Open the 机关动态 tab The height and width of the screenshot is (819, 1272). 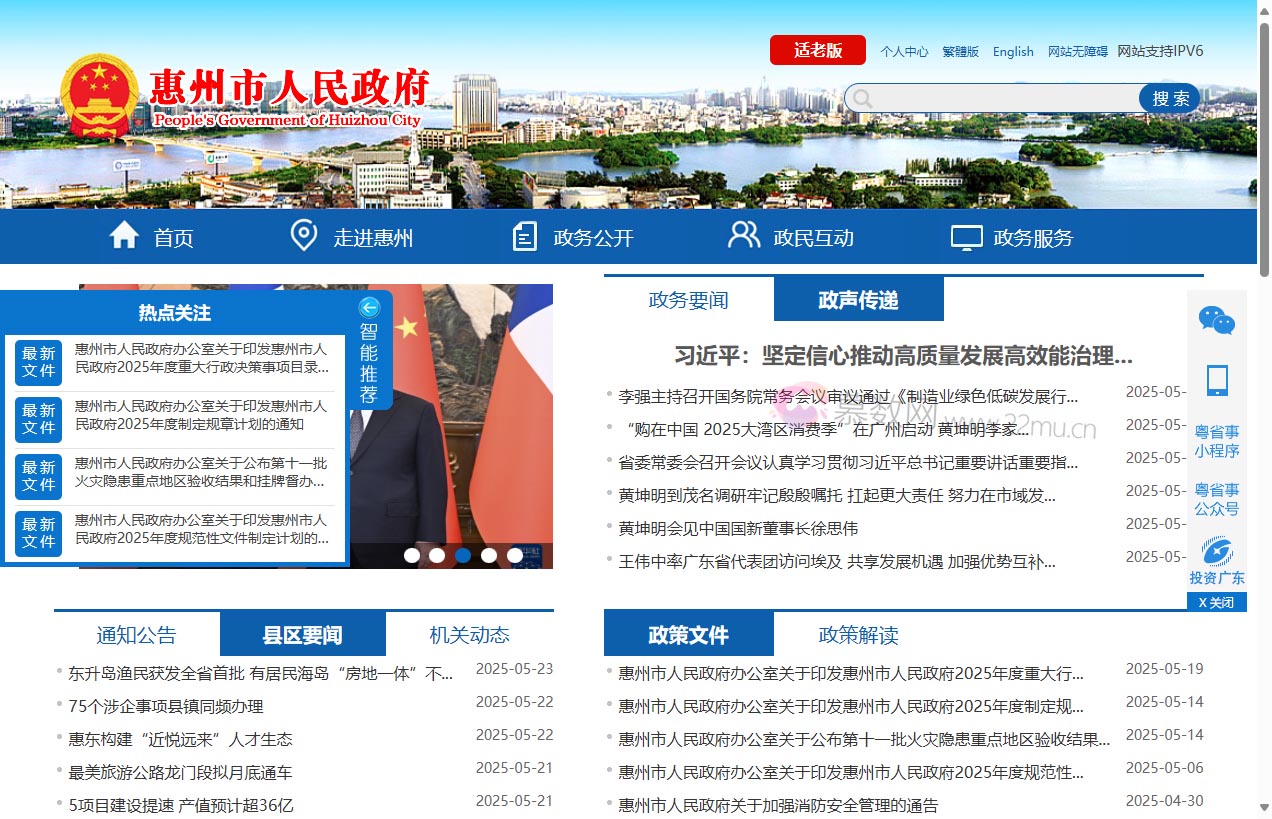469,634
